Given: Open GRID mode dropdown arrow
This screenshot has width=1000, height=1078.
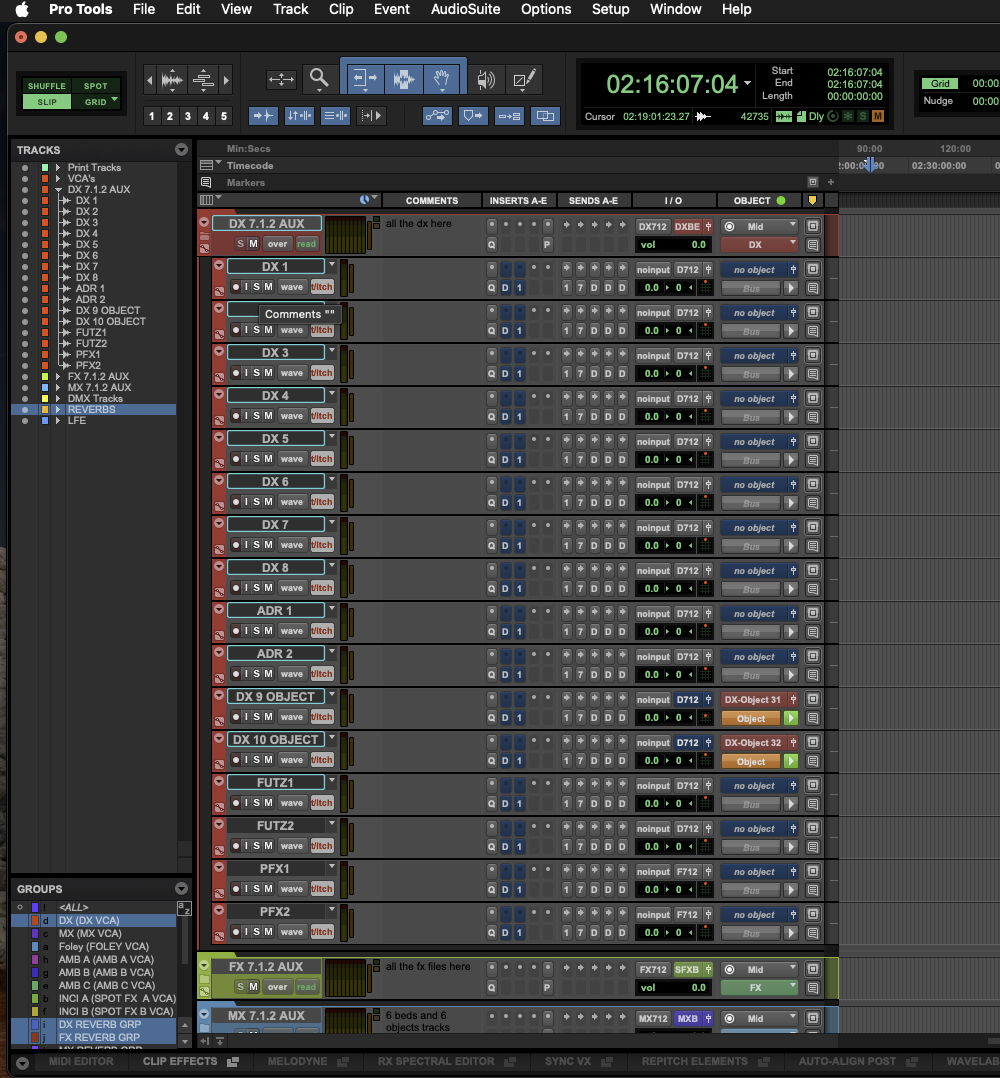Looking at the screenshot, I should pyautogui.click(x=114, y=100).
